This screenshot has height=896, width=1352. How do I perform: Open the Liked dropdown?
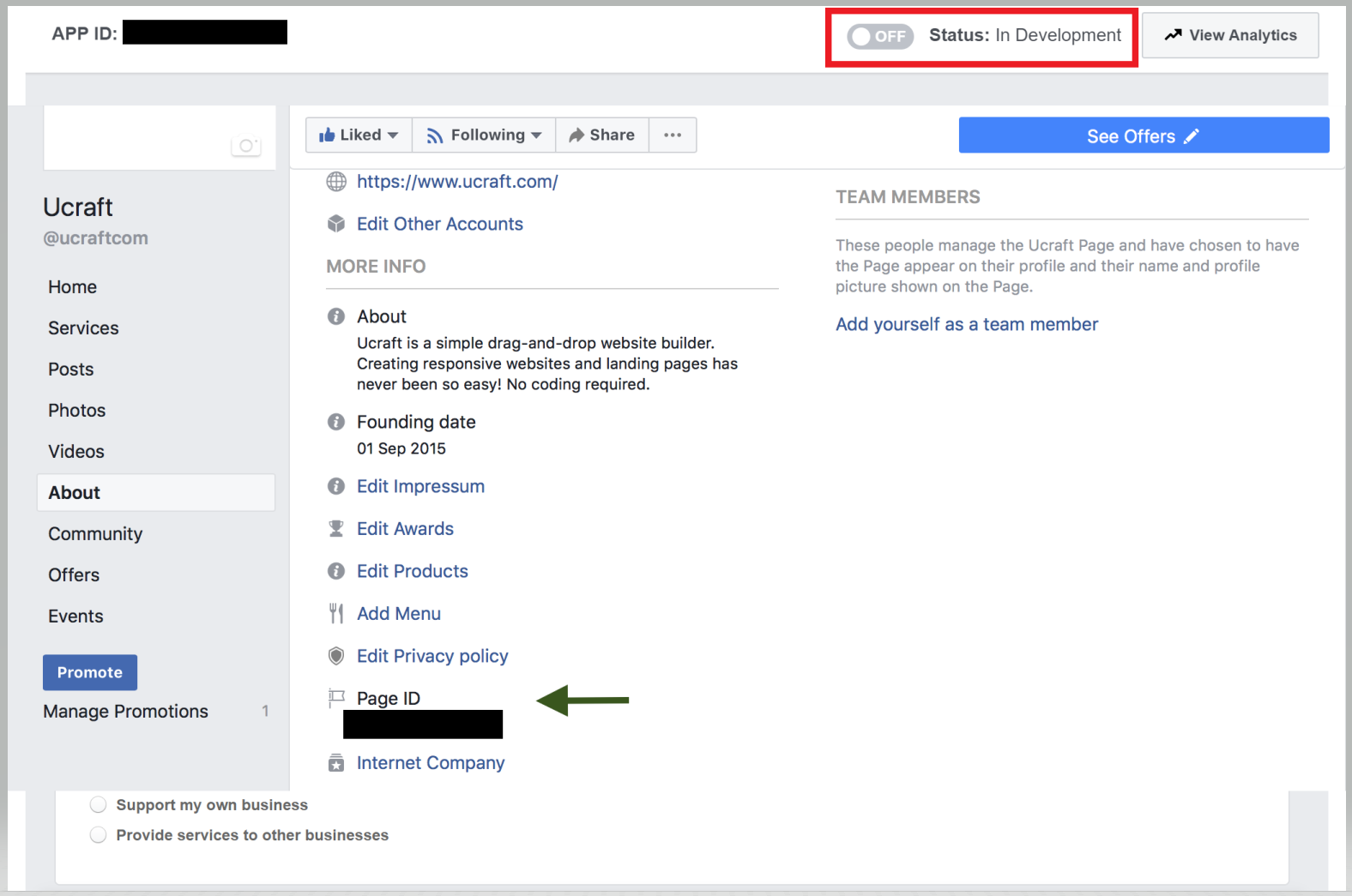coord(359,135)
